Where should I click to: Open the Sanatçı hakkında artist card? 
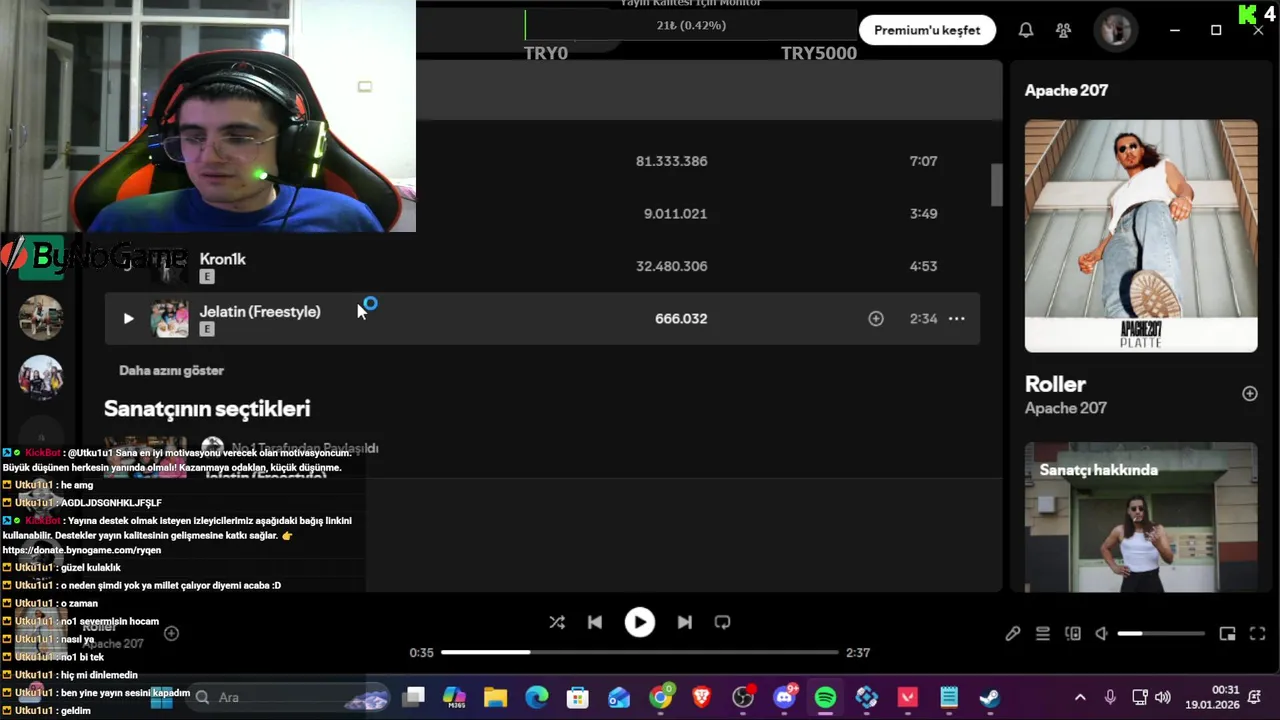[x=1141, y=517]
